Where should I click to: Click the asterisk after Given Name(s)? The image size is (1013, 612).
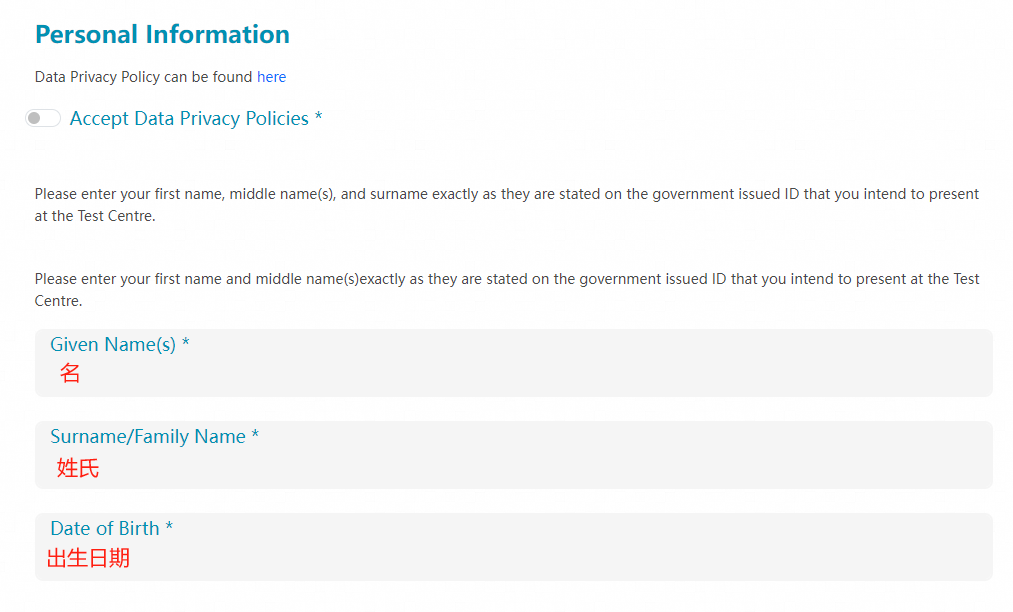click(186, 344)
